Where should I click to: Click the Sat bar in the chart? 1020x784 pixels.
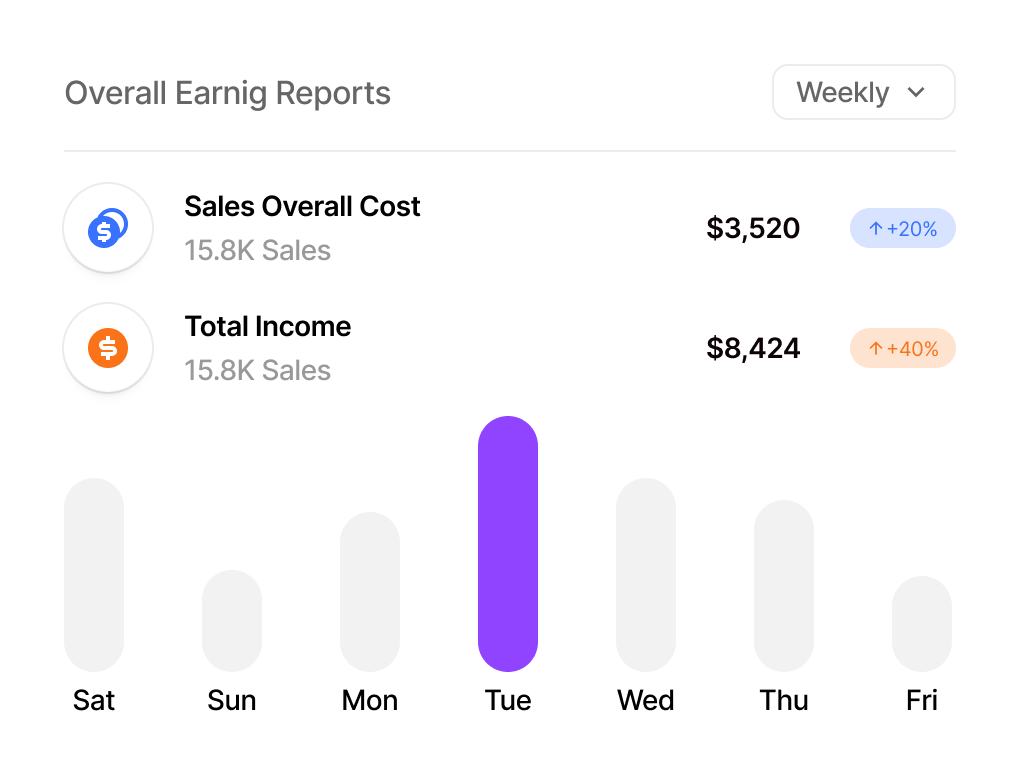[94, 575]
